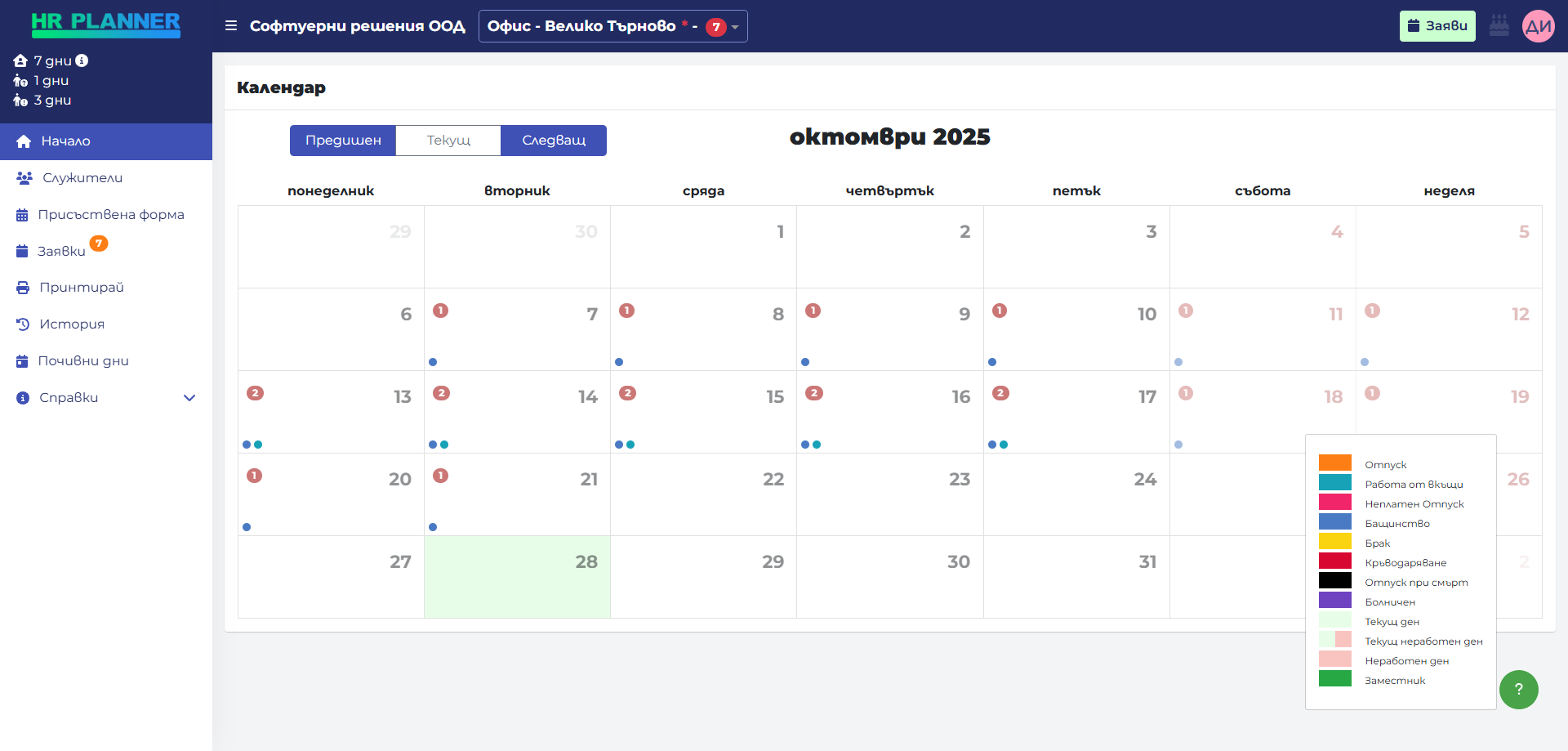Click the info icon next to 7 дни
The width and height of the screenshot is (1568, 751).
[x=82, y=60]
